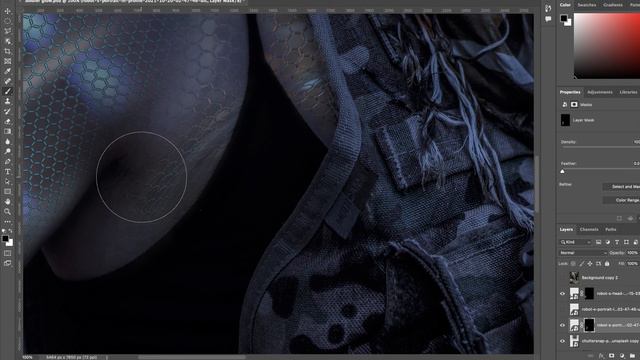Filter layers for type layers
640x360 pixels.
tap(617, 242)
